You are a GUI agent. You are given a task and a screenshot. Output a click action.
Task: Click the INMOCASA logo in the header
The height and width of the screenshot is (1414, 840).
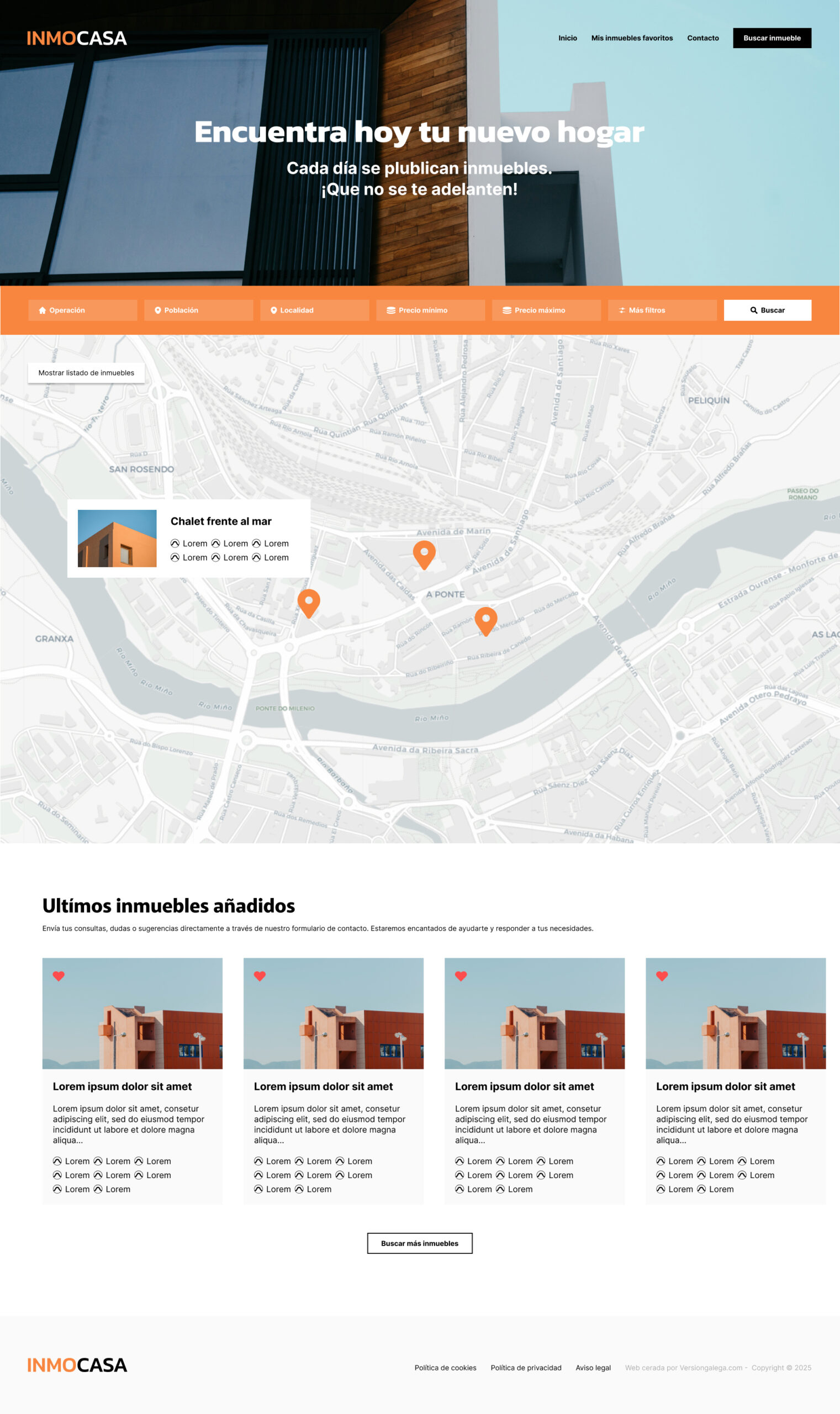click(77, 38)
